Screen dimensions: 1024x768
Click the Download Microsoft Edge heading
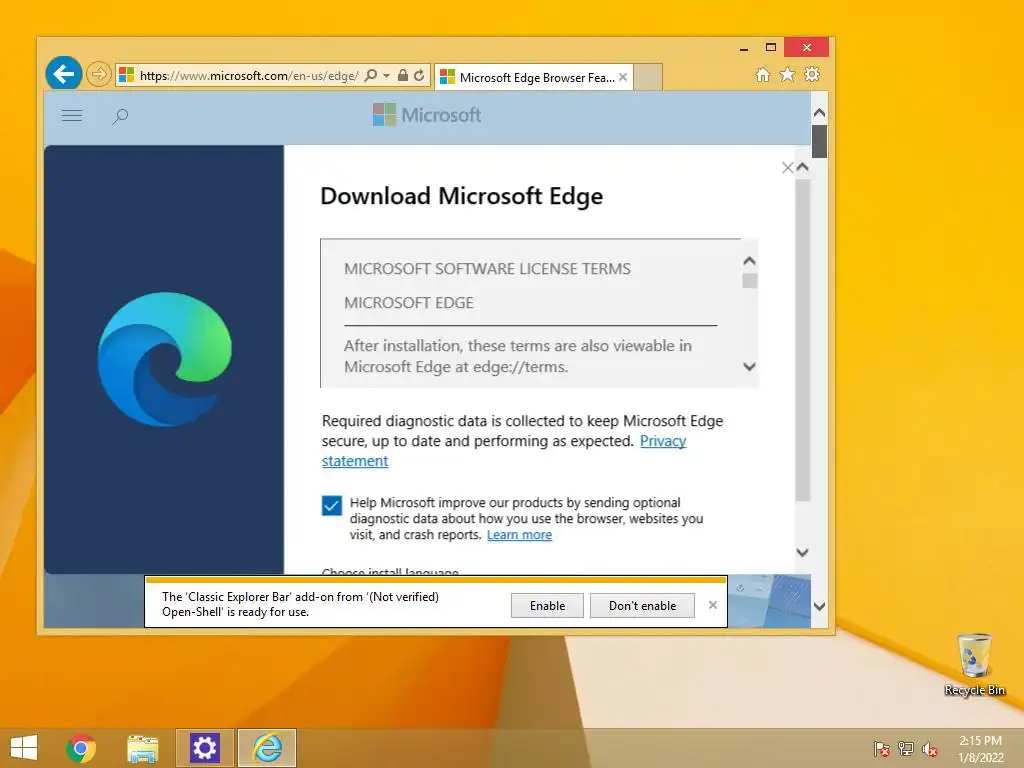(462, 196)
